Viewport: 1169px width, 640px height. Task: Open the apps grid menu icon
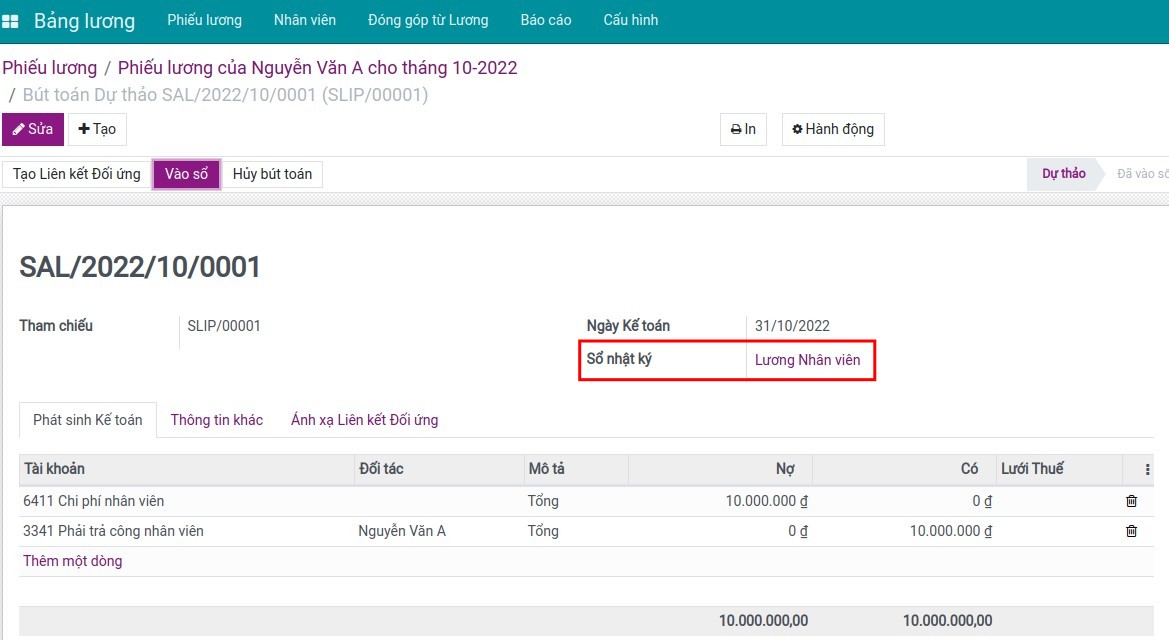point(11,21)
